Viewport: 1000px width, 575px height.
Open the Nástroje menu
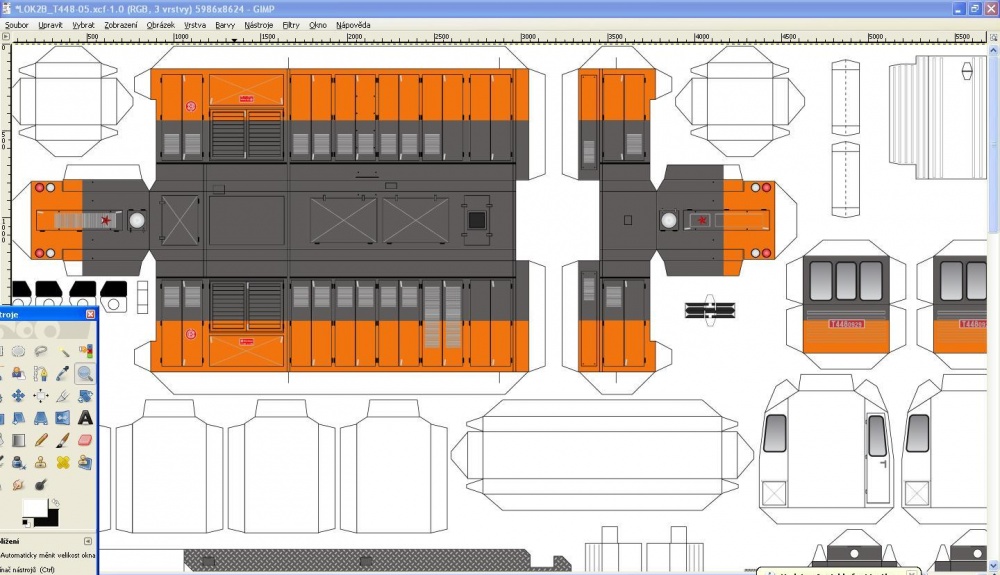258,25
